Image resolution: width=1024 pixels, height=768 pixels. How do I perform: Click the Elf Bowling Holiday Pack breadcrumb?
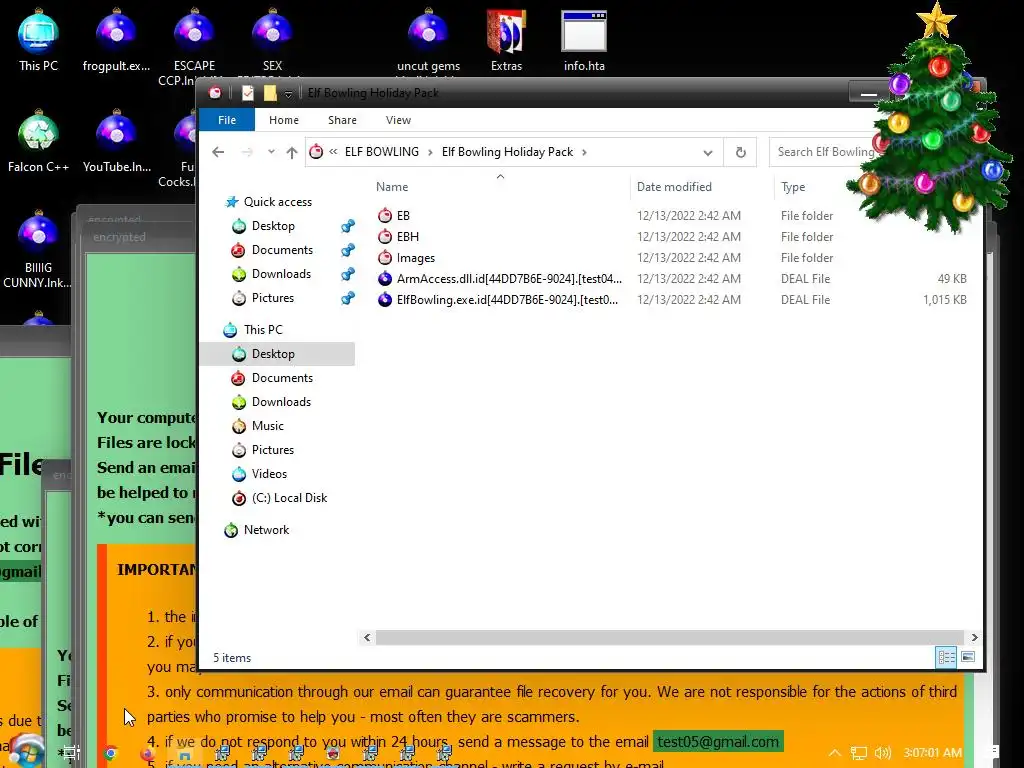click(507, 152)
